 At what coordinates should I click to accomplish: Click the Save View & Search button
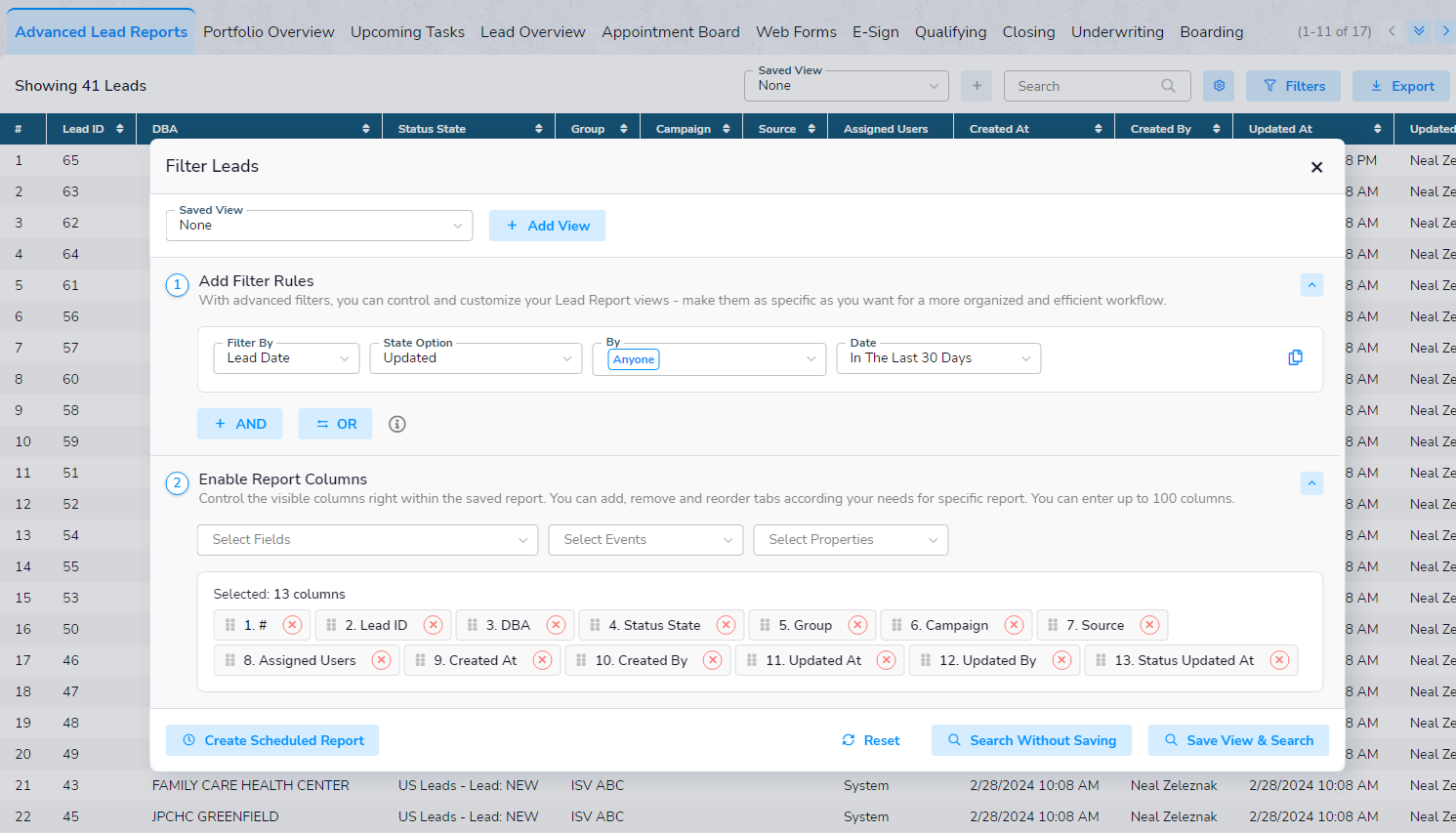click(1238, 740)
